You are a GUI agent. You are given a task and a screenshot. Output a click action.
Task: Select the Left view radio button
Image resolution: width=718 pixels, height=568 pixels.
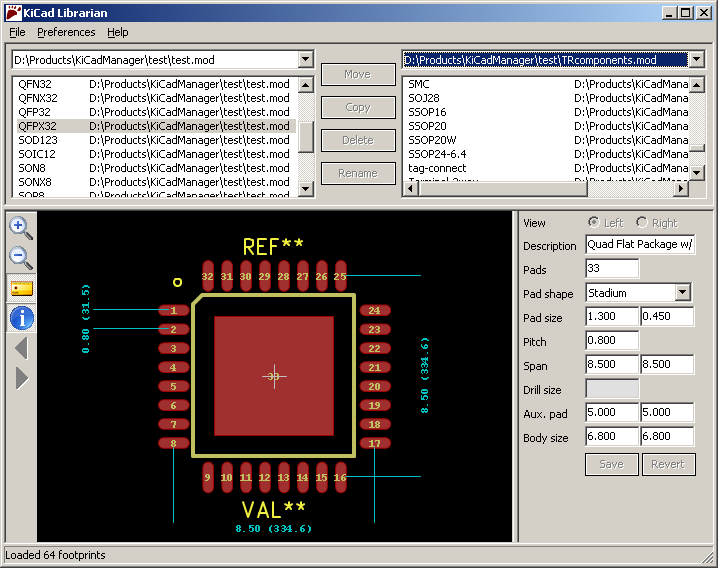coord(593,223)
